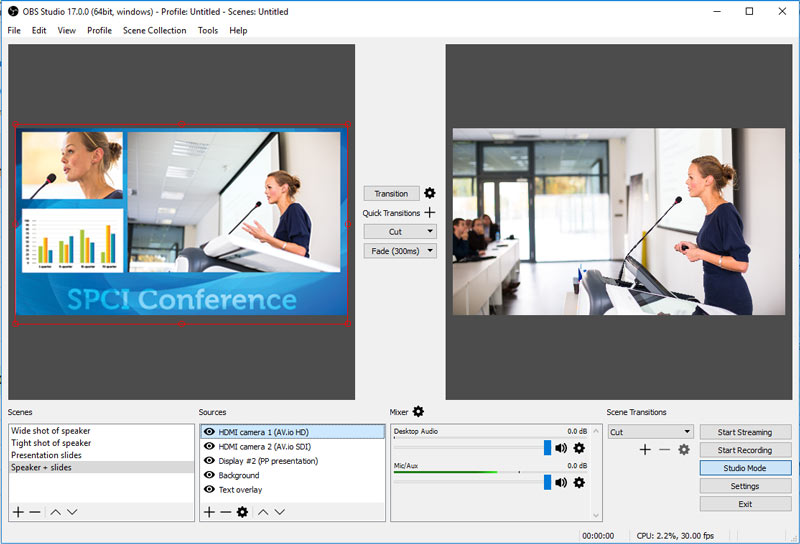This screenshot has height=544, width=800.
Task: Open the Tools menu
Action: coord(208,30)
